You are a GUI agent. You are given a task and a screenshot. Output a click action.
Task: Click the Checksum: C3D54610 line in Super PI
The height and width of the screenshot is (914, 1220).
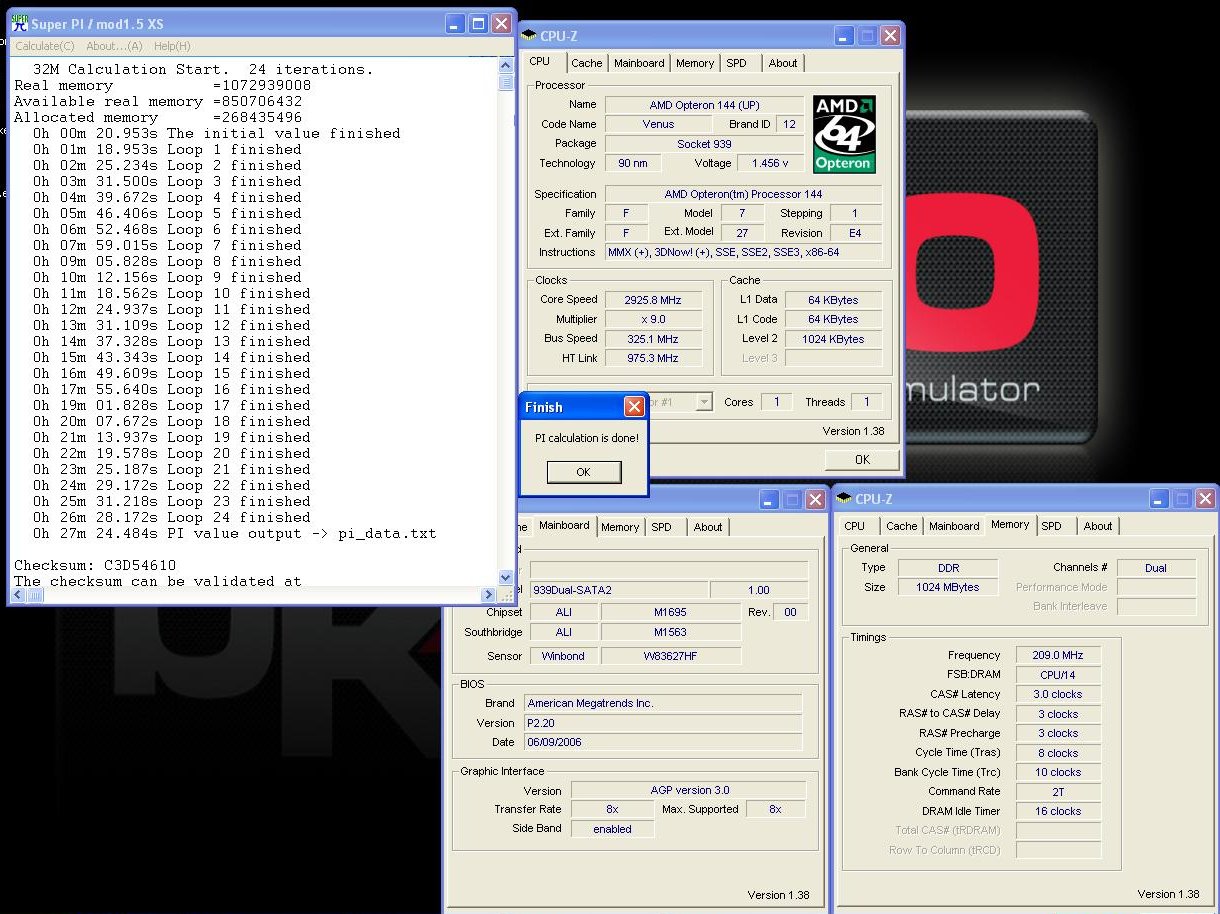tap(95, 565)
